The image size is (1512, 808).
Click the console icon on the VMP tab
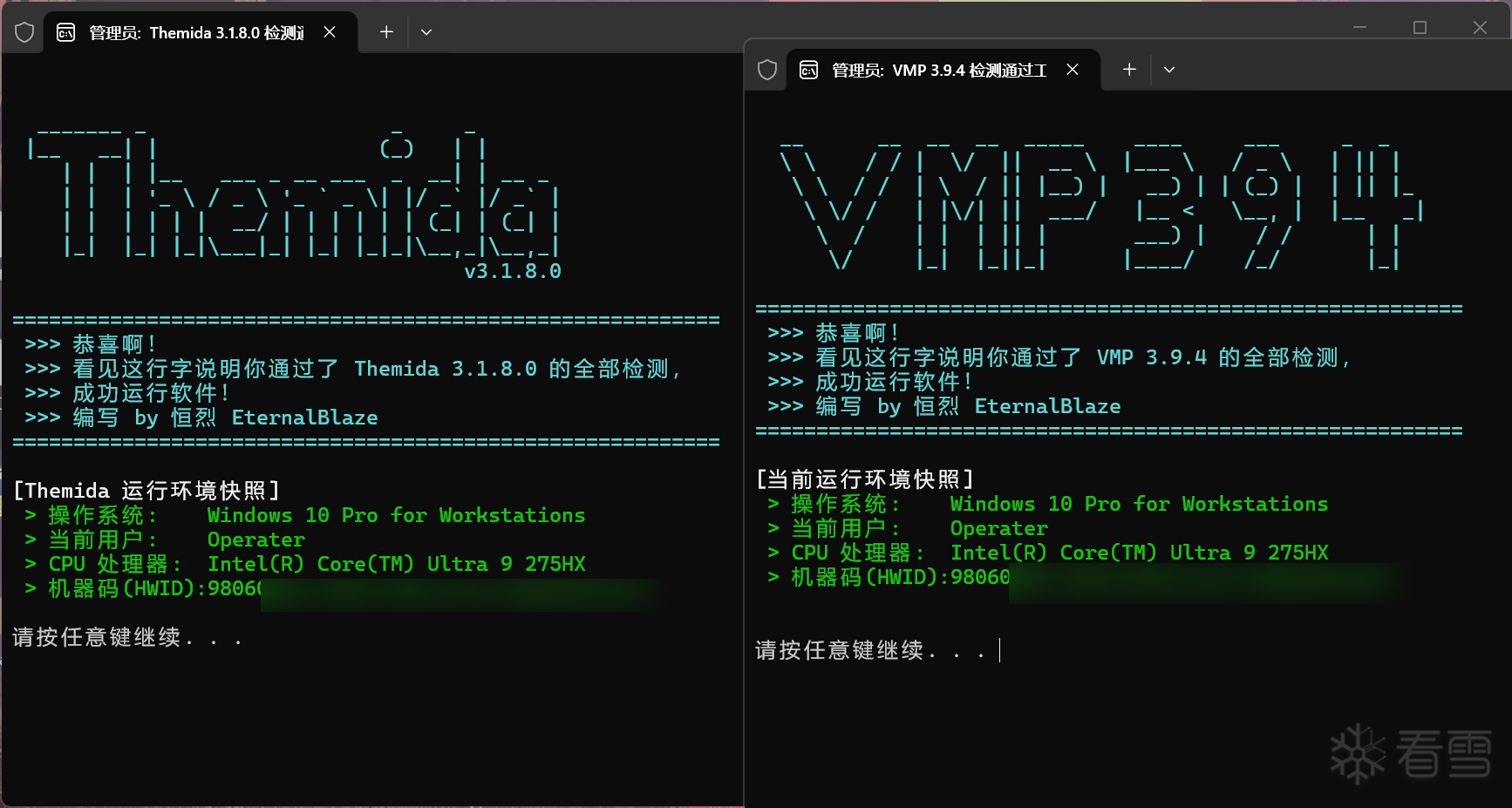(x=809, y=70)
